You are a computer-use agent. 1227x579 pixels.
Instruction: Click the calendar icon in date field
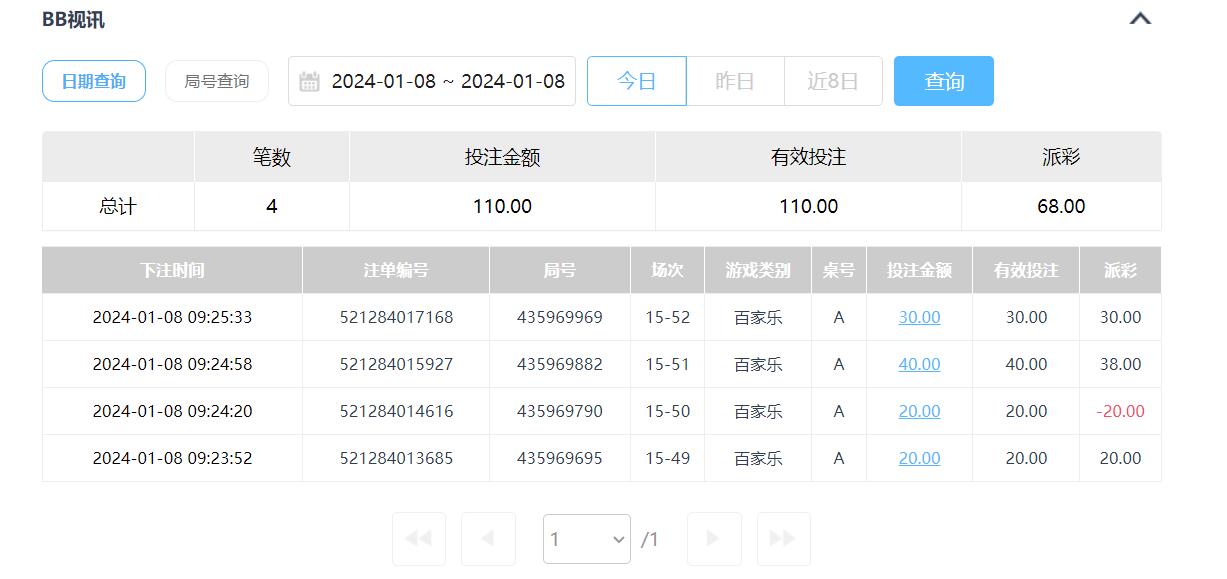click(309, 82)
